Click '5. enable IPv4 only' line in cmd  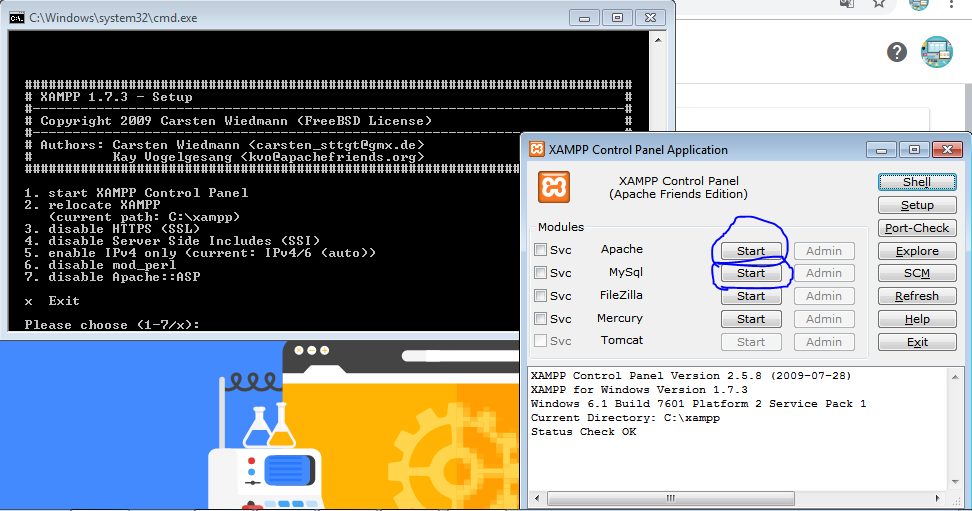pyautogui.click(x=200, y=252)
